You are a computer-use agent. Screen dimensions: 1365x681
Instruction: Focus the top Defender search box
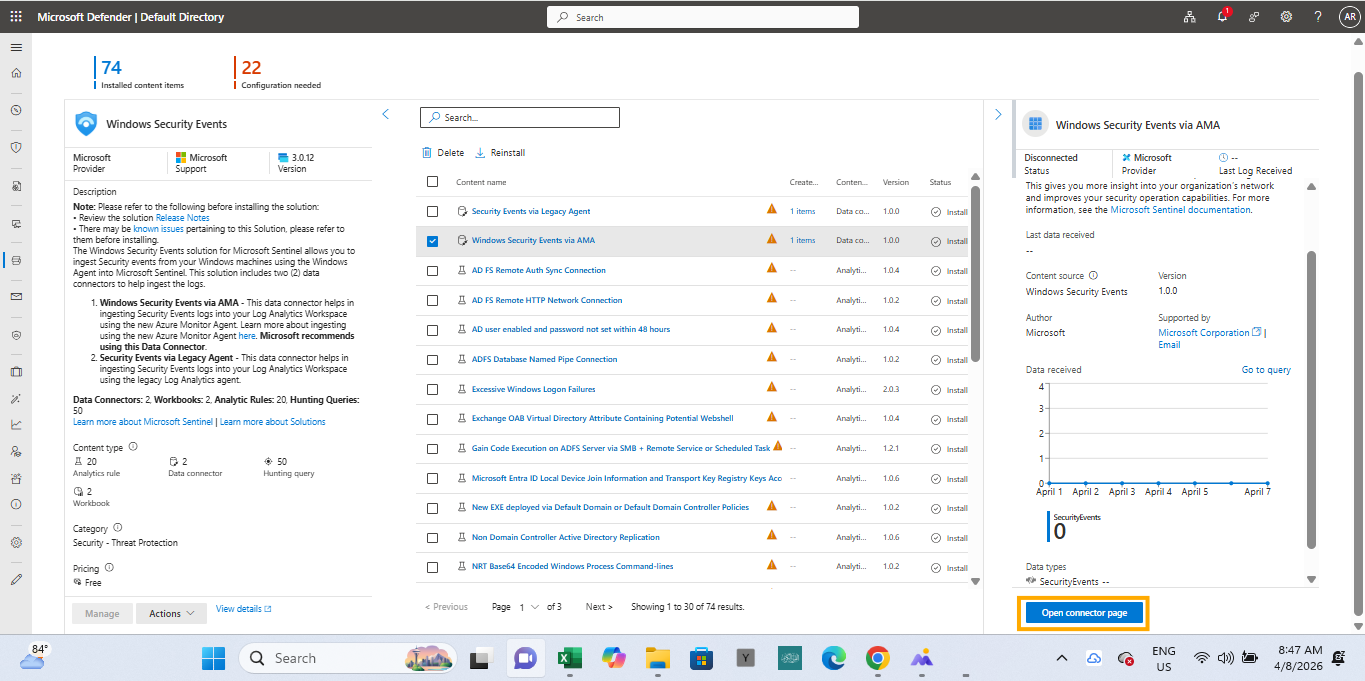click(703, 17)
